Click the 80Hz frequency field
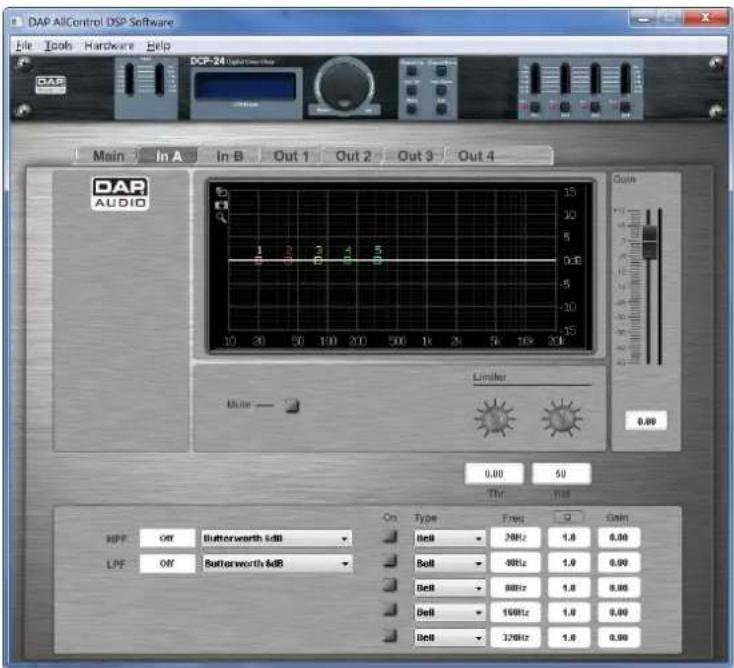734x668 pixels. coord(515,587)
